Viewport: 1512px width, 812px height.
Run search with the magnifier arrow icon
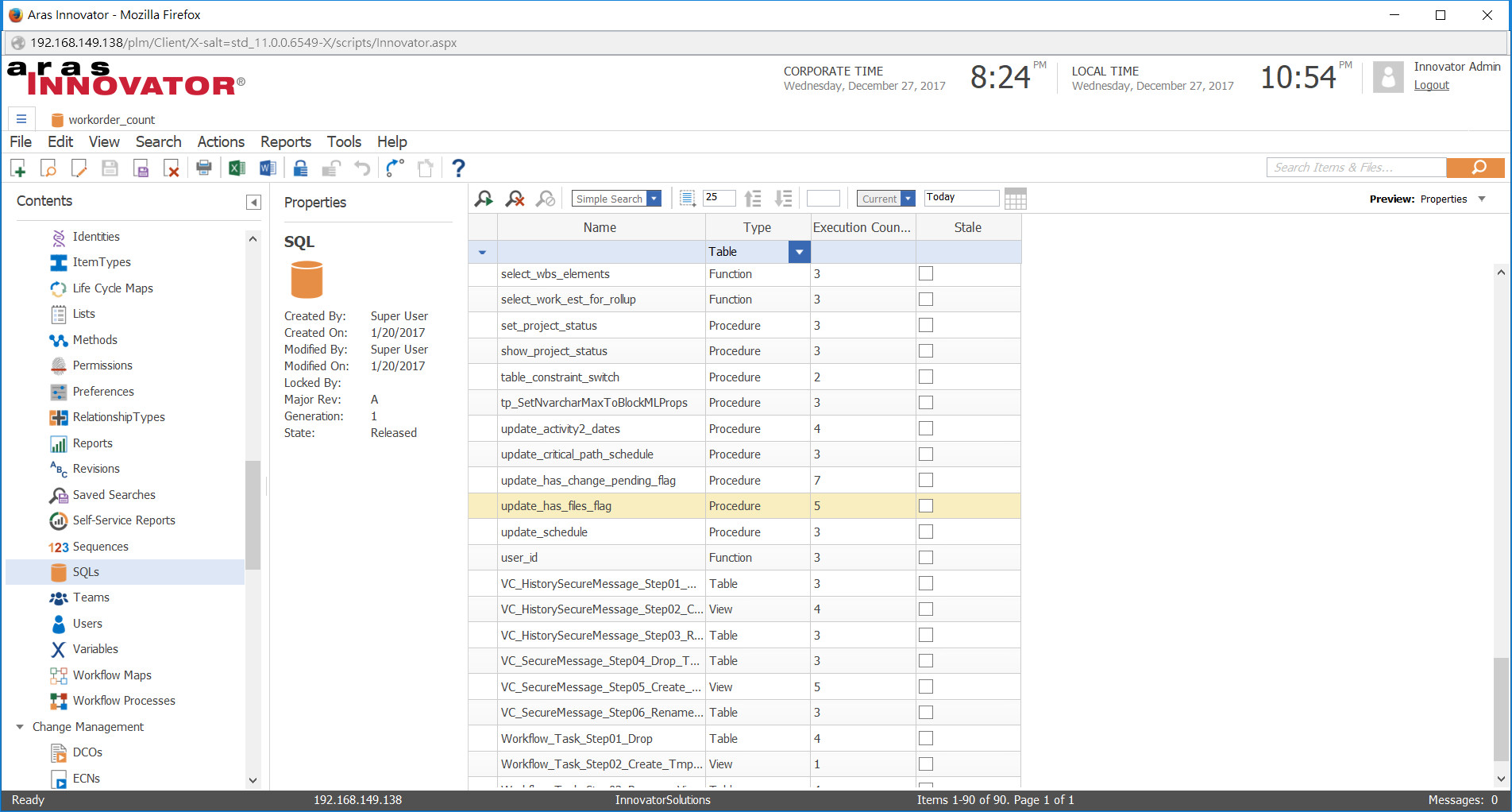484,199
